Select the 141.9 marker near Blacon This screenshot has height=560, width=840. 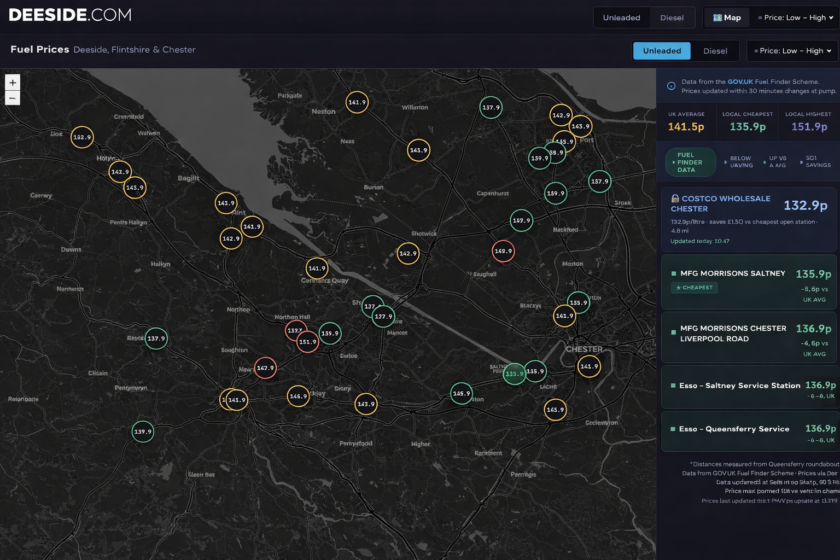tap(564, 316)
